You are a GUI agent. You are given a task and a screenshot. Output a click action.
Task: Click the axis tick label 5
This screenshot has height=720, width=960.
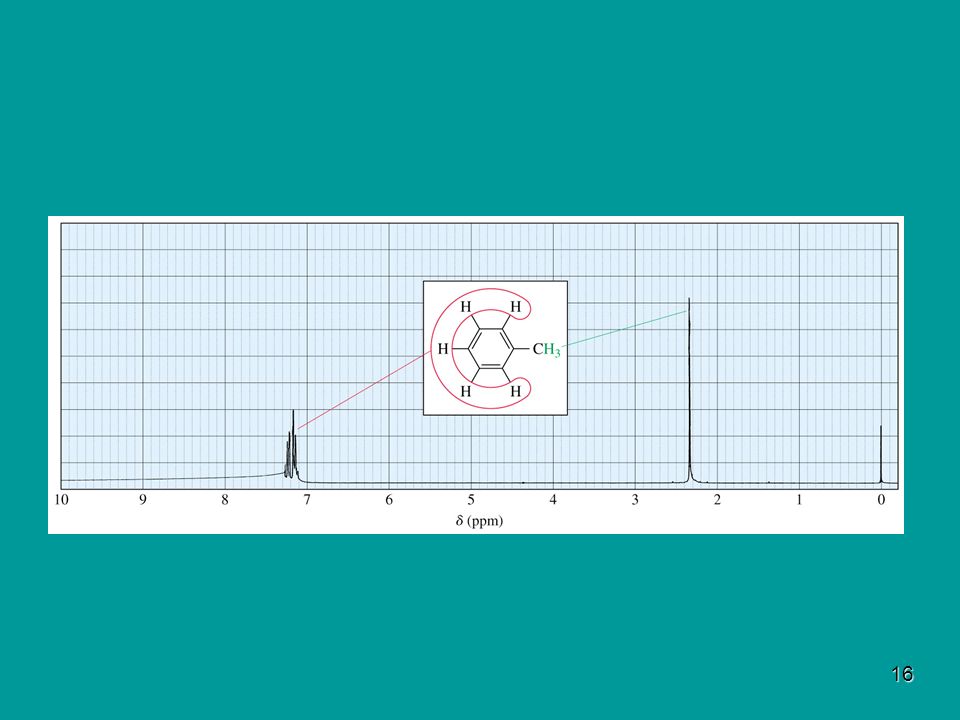[471, 500]
